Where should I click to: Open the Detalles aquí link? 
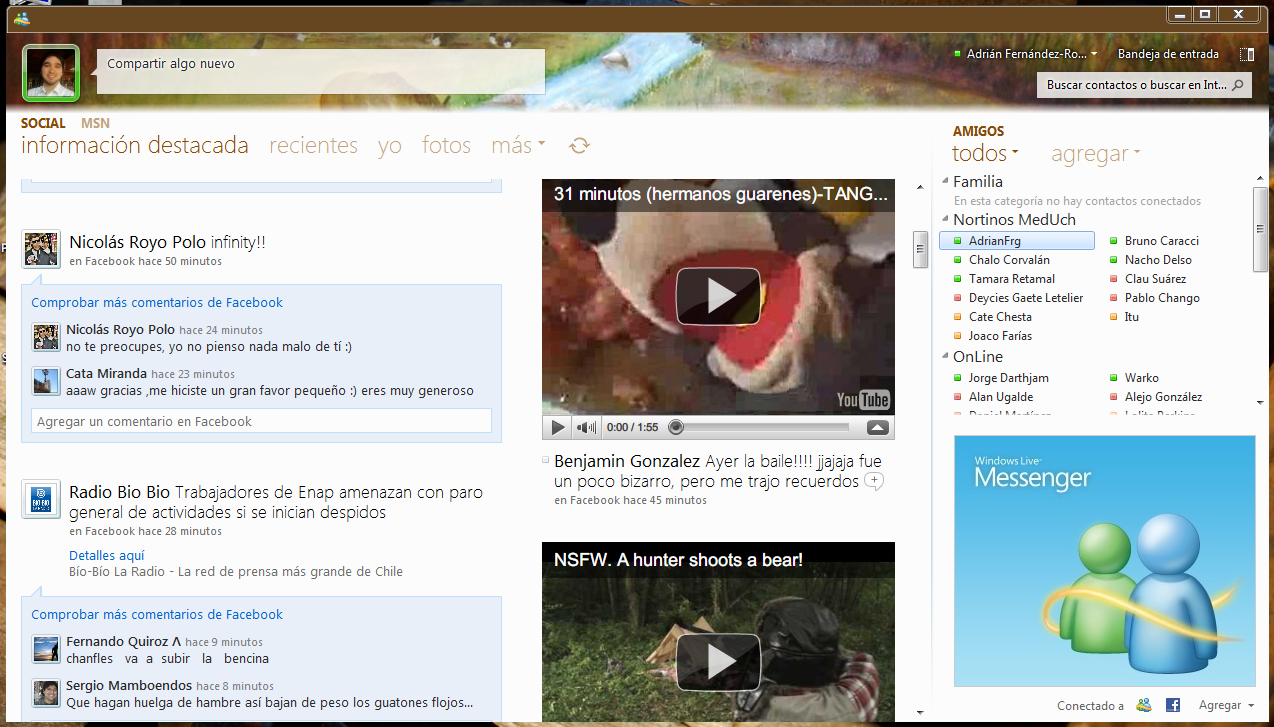107,555
